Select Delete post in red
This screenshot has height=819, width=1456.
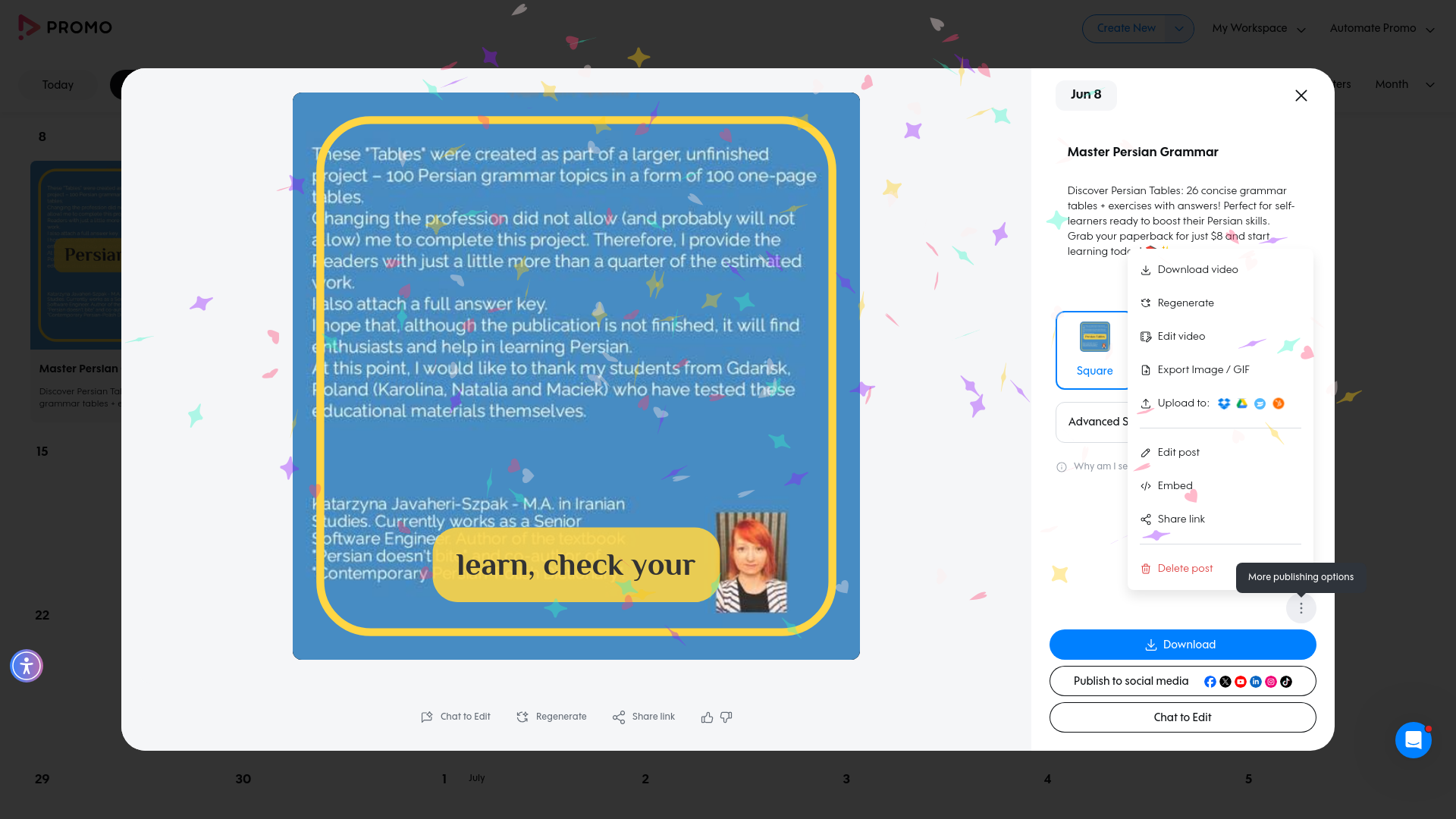[1178, 569]
